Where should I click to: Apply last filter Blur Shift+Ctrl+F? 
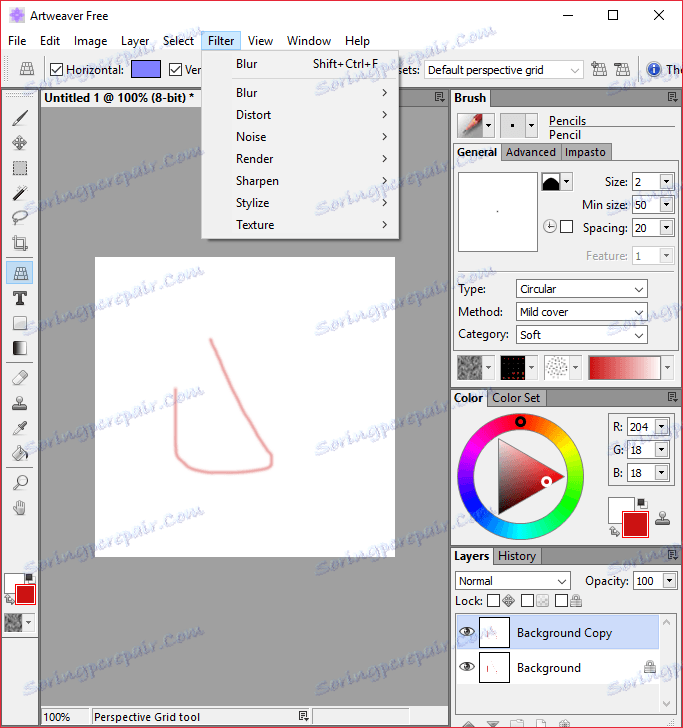(x=300, y=64)
